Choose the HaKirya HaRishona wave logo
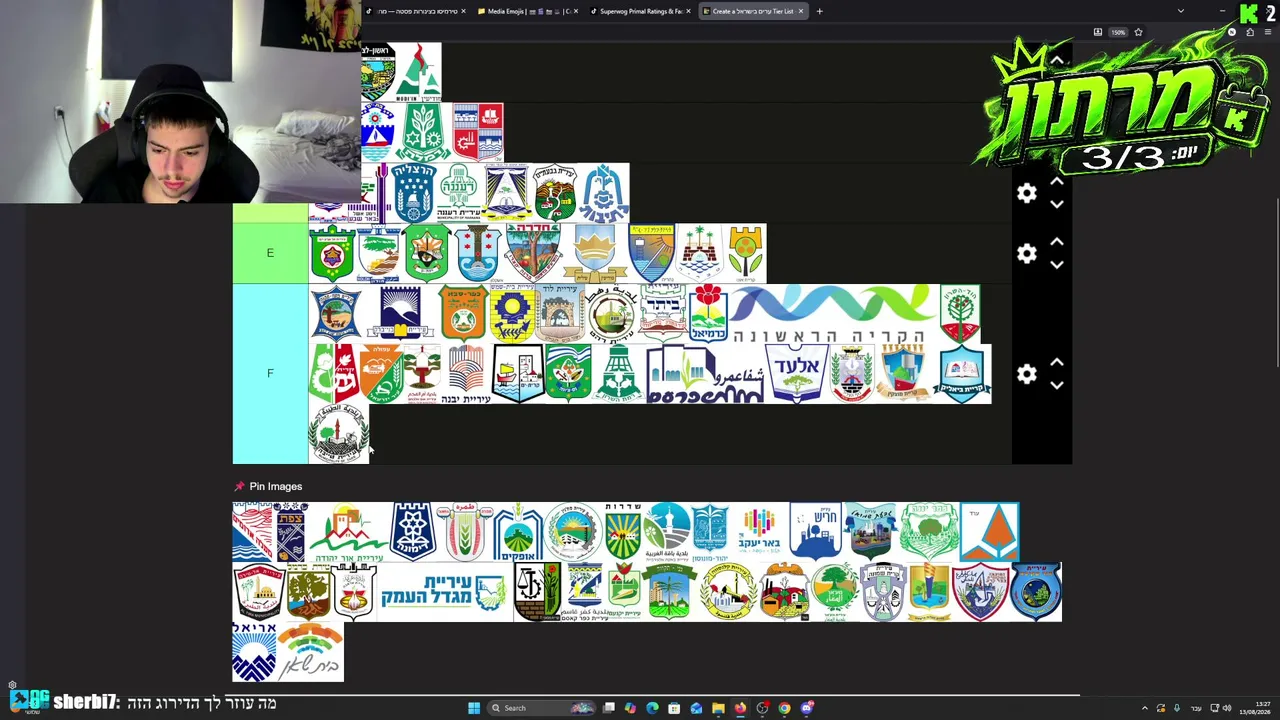Image resolution: width=1280 pixels, height=720 pixels. click(x=834, y=313)
